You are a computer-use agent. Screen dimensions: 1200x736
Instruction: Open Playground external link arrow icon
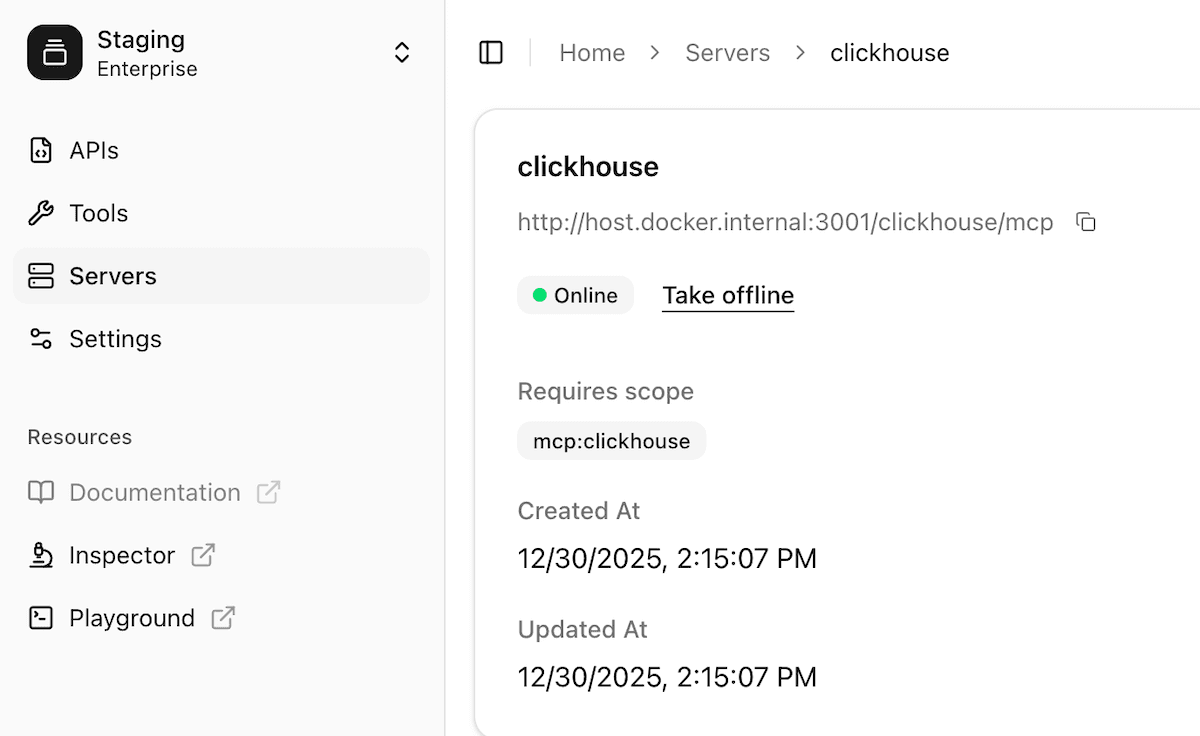pos(223,618)
